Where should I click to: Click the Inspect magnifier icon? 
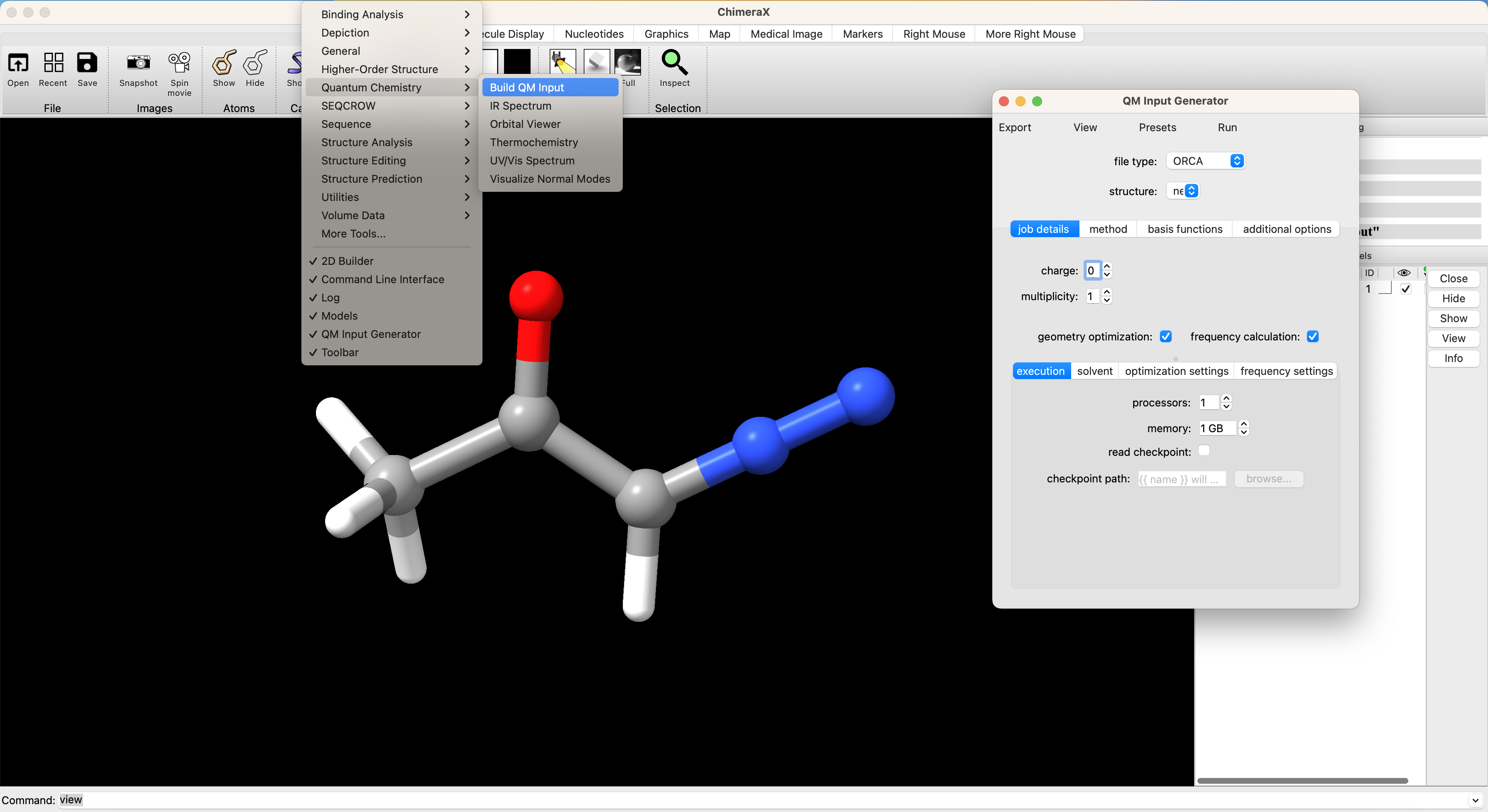(x=674, y=62)
